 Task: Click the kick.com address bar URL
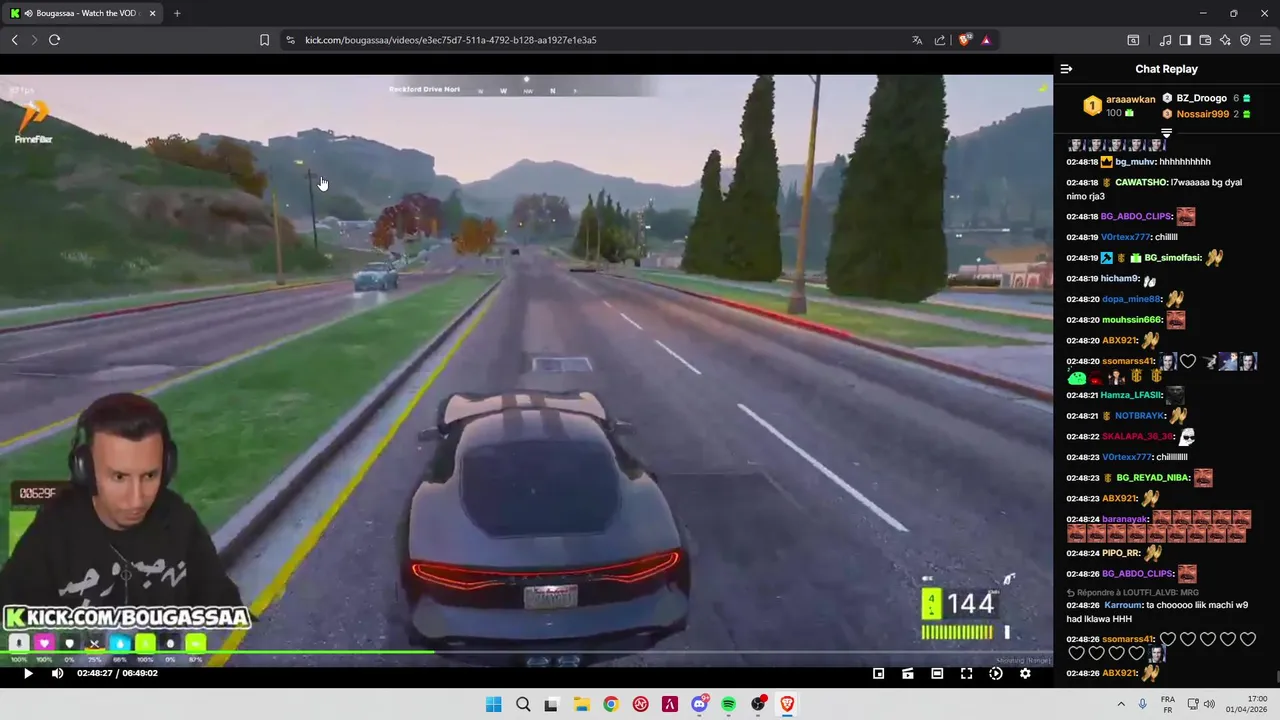click(450, 40)
